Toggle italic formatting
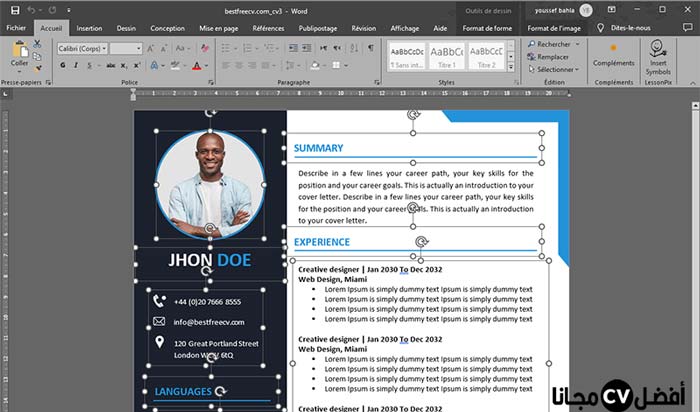700x412 pixels. click(76, 66)
